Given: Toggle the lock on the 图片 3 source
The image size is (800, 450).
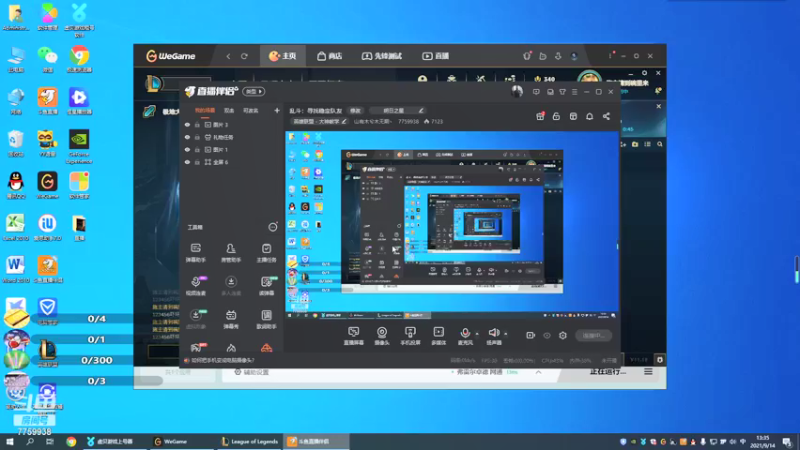Looking at the screenshot, I should [197, 124].
